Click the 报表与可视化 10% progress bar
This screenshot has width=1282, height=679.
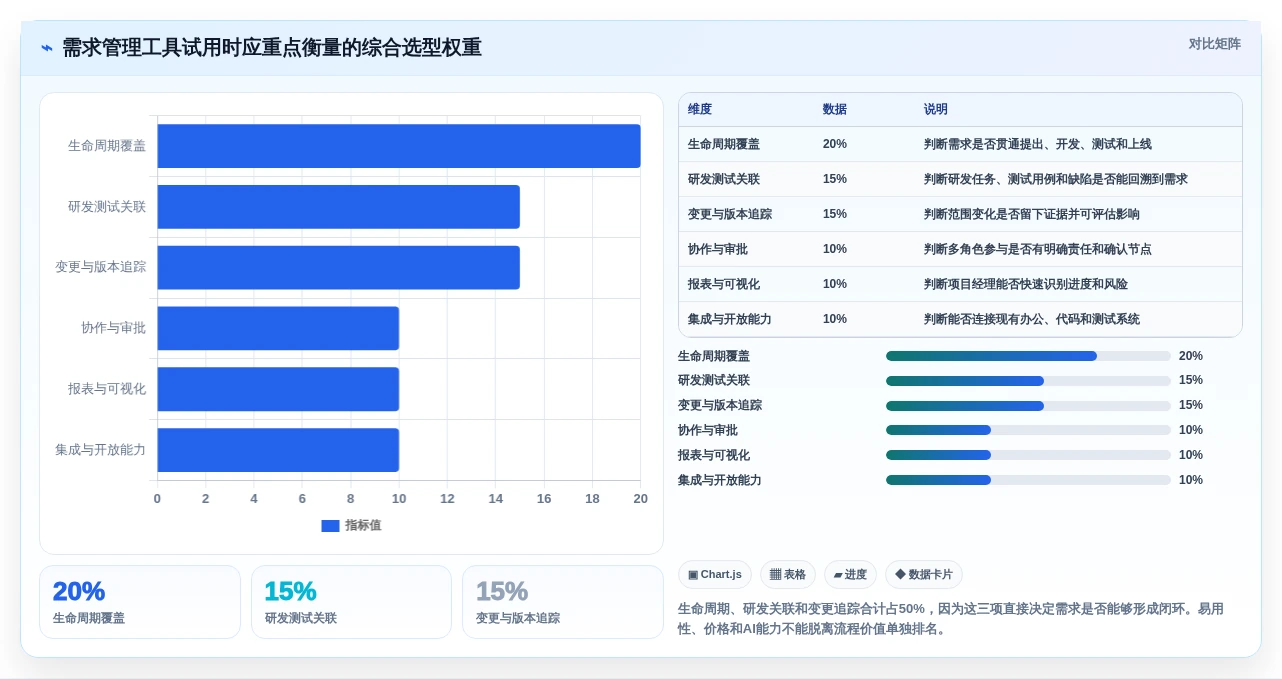point(1028,455)
